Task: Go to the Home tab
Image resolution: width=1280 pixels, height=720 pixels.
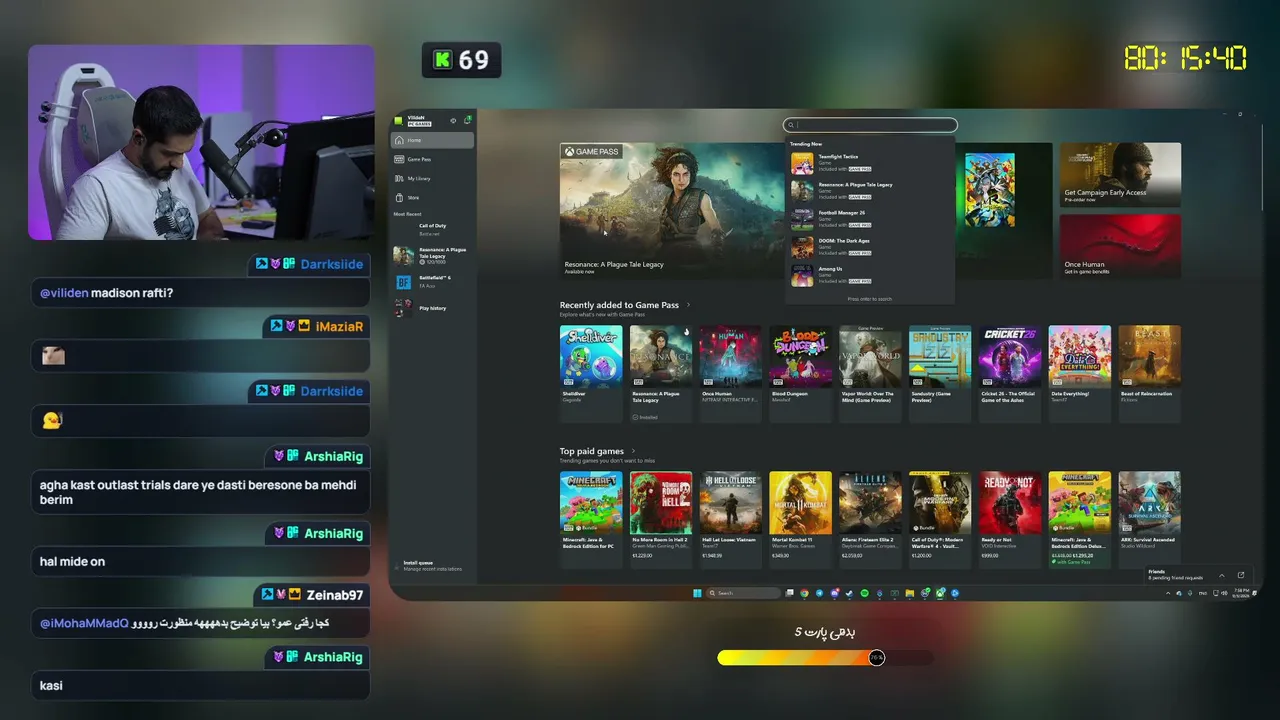Action: click(432, 140)
